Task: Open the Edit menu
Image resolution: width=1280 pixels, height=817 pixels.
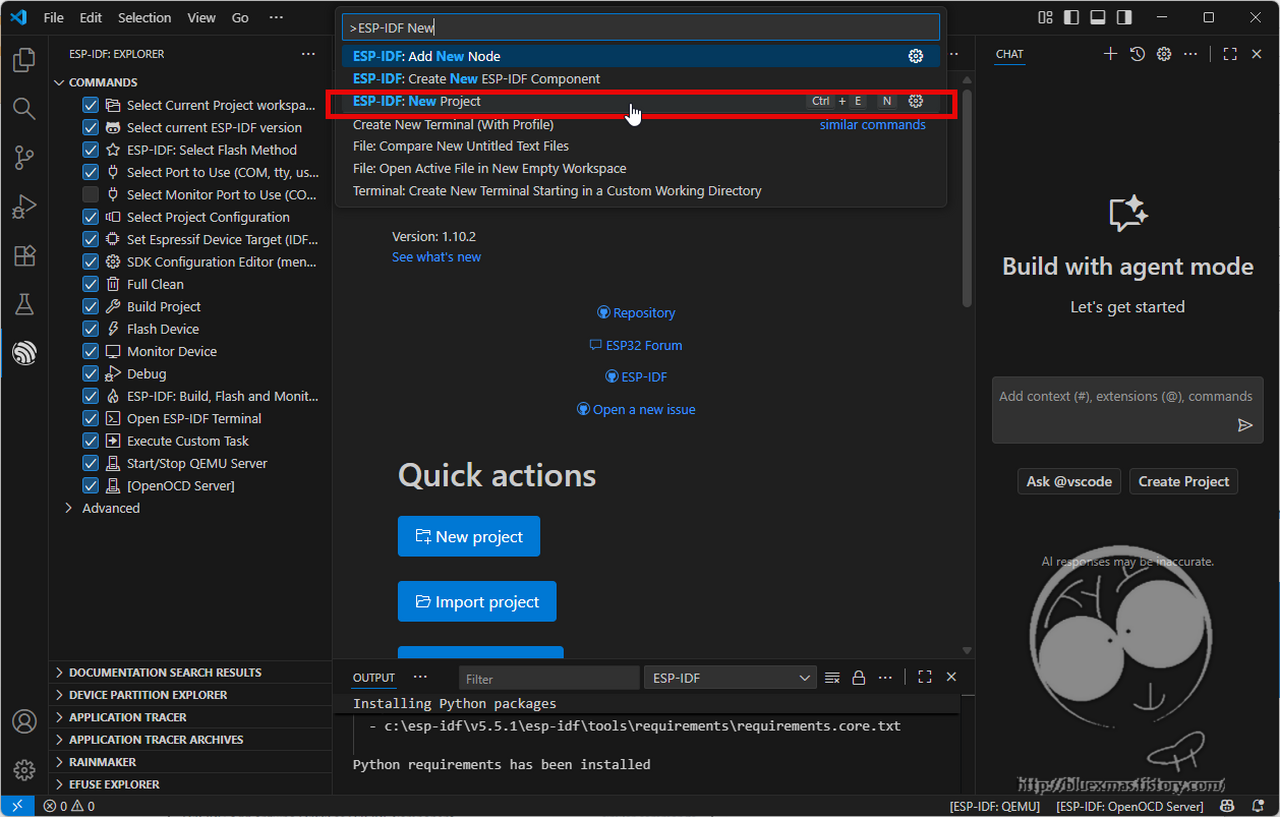Action: click(x=91, y=18)
